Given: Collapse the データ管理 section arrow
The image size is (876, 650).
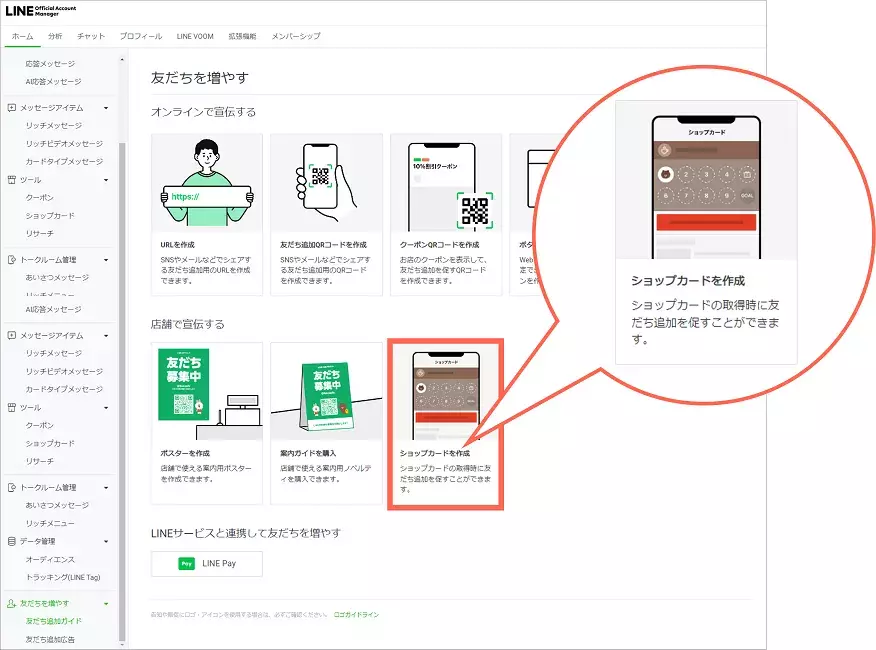Looking at the screenshot, I should click(x=106, y=541).
